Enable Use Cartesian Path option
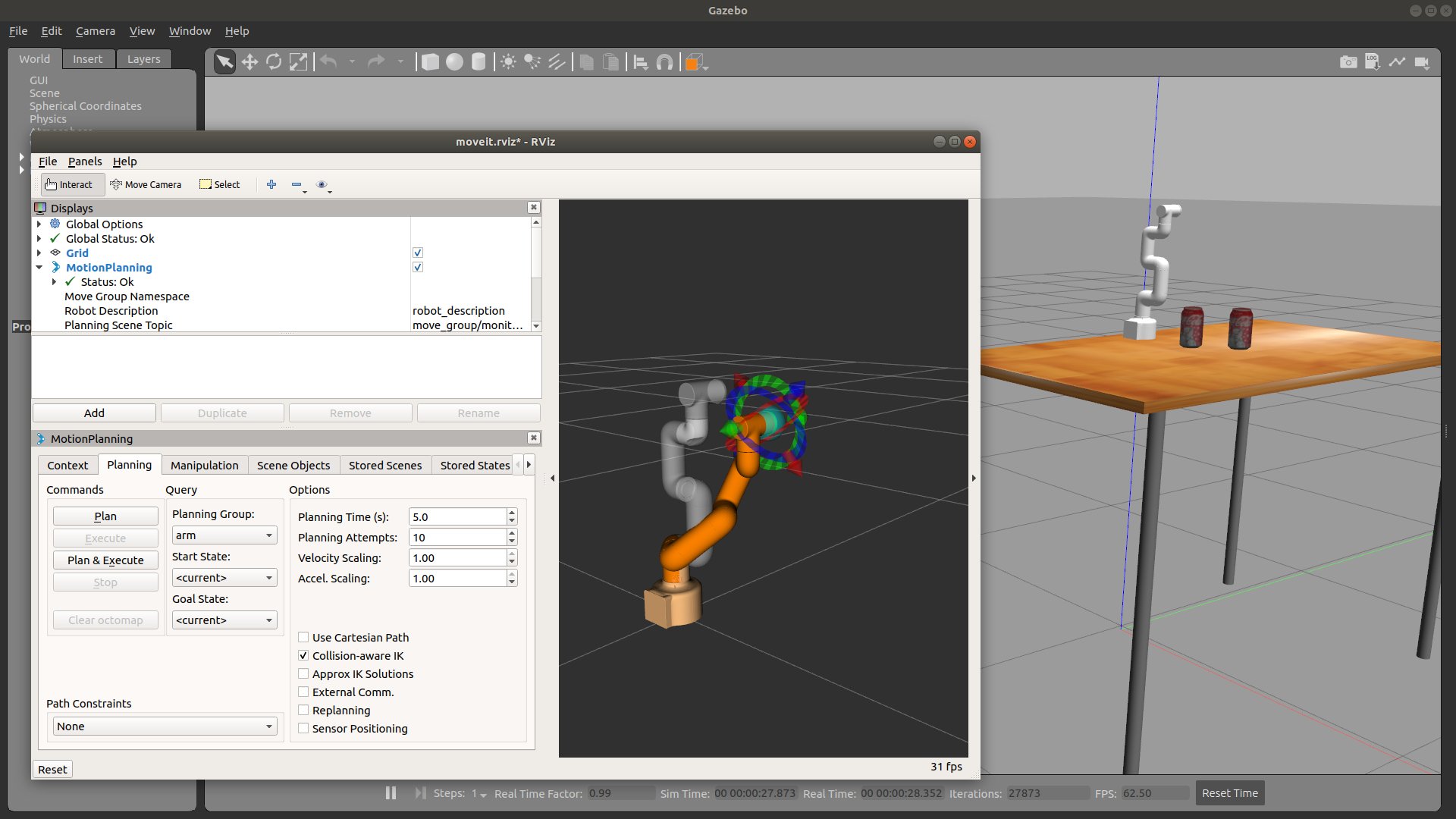1456x819 pixels. [x=303, y=637]
